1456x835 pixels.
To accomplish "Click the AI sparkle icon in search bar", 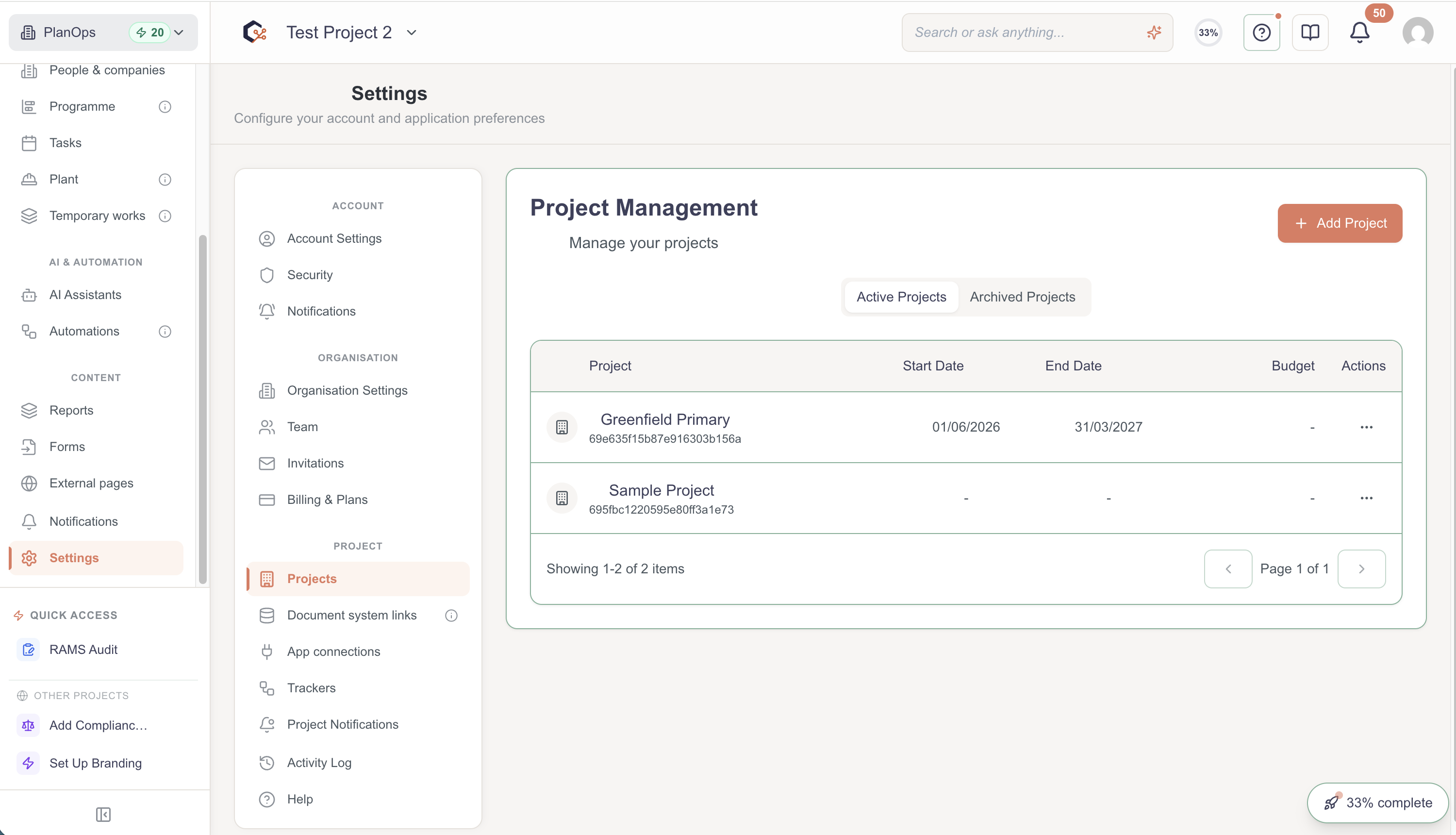I will 1154,33.
